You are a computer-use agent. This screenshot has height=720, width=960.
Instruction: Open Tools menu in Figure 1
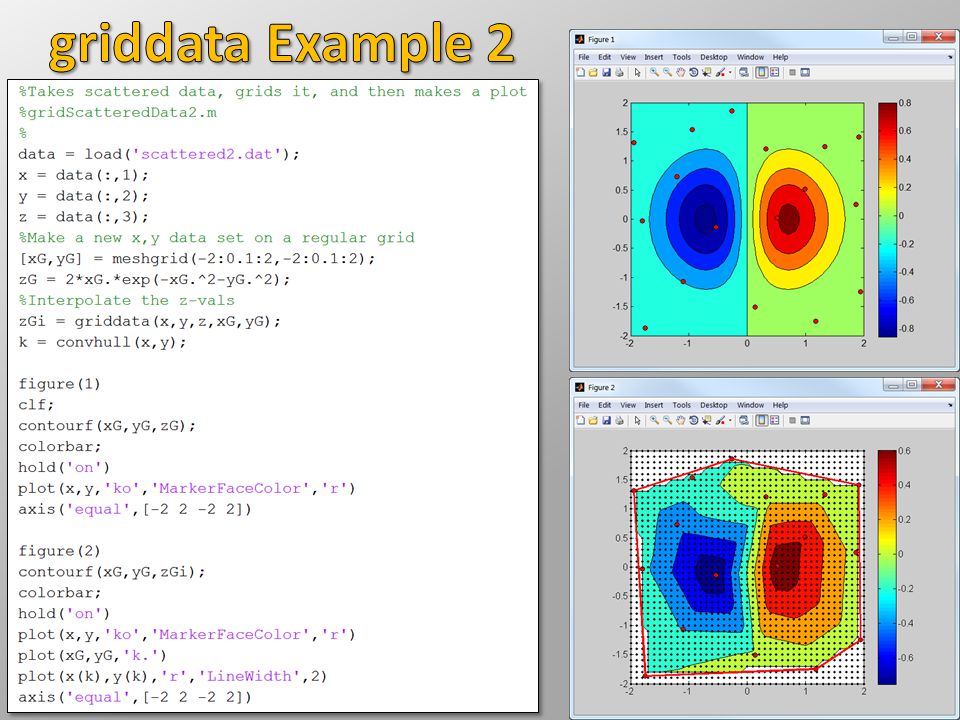pos(681,57)
